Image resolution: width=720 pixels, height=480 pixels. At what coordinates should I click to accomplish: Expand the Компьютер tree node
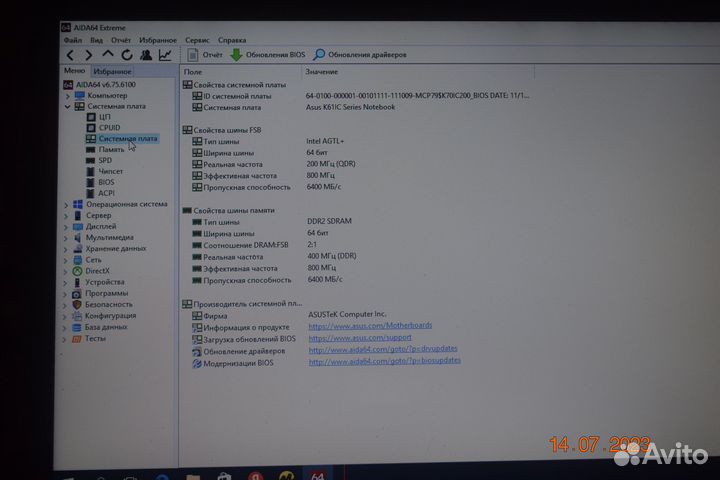68,96
